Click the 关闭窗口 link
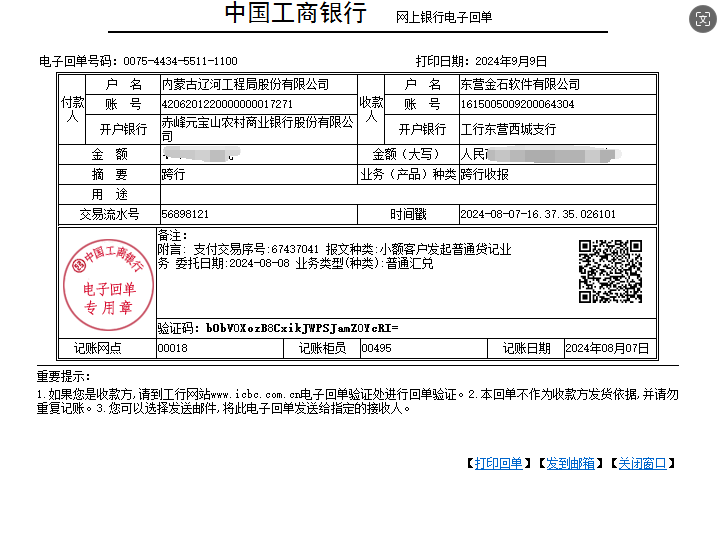The height and width of the screenshot is (545, 724). click(642, 463)
